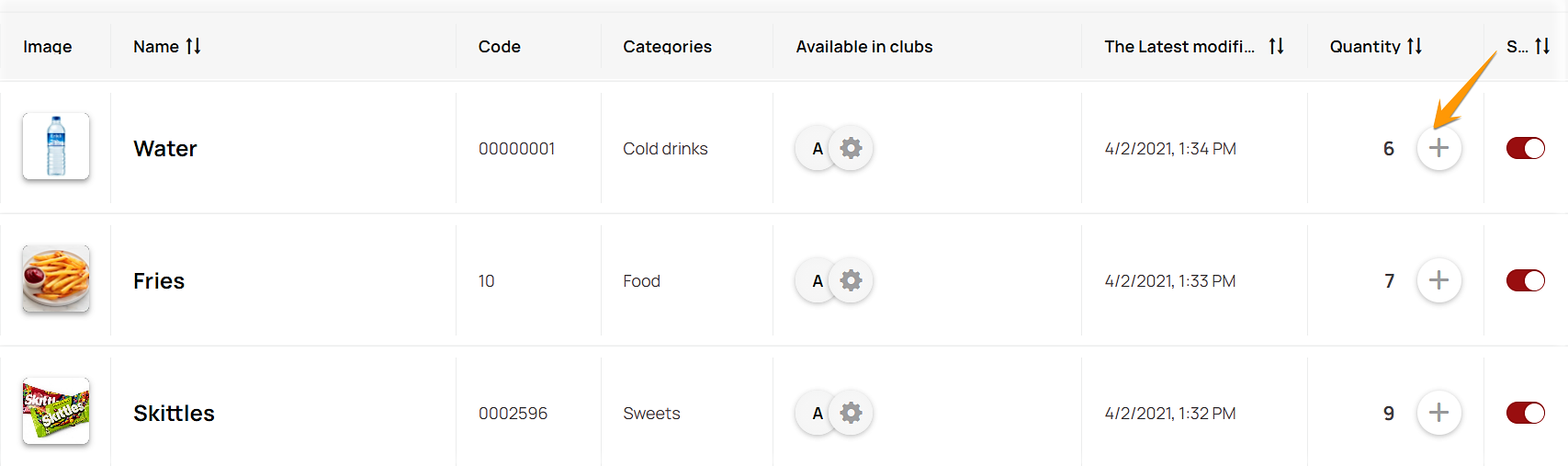The height and width of the screenshot is (466, 1568).
Task: Open the Water product name
Action: [x=165, y=149]
